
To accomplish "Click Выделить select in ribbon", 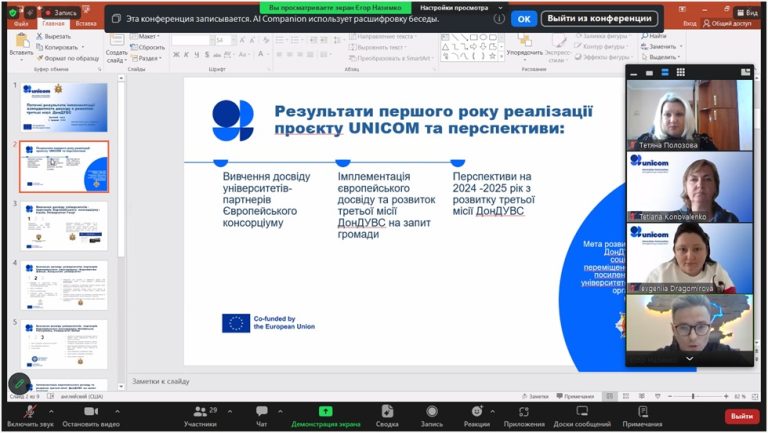I will click(662, 57).
